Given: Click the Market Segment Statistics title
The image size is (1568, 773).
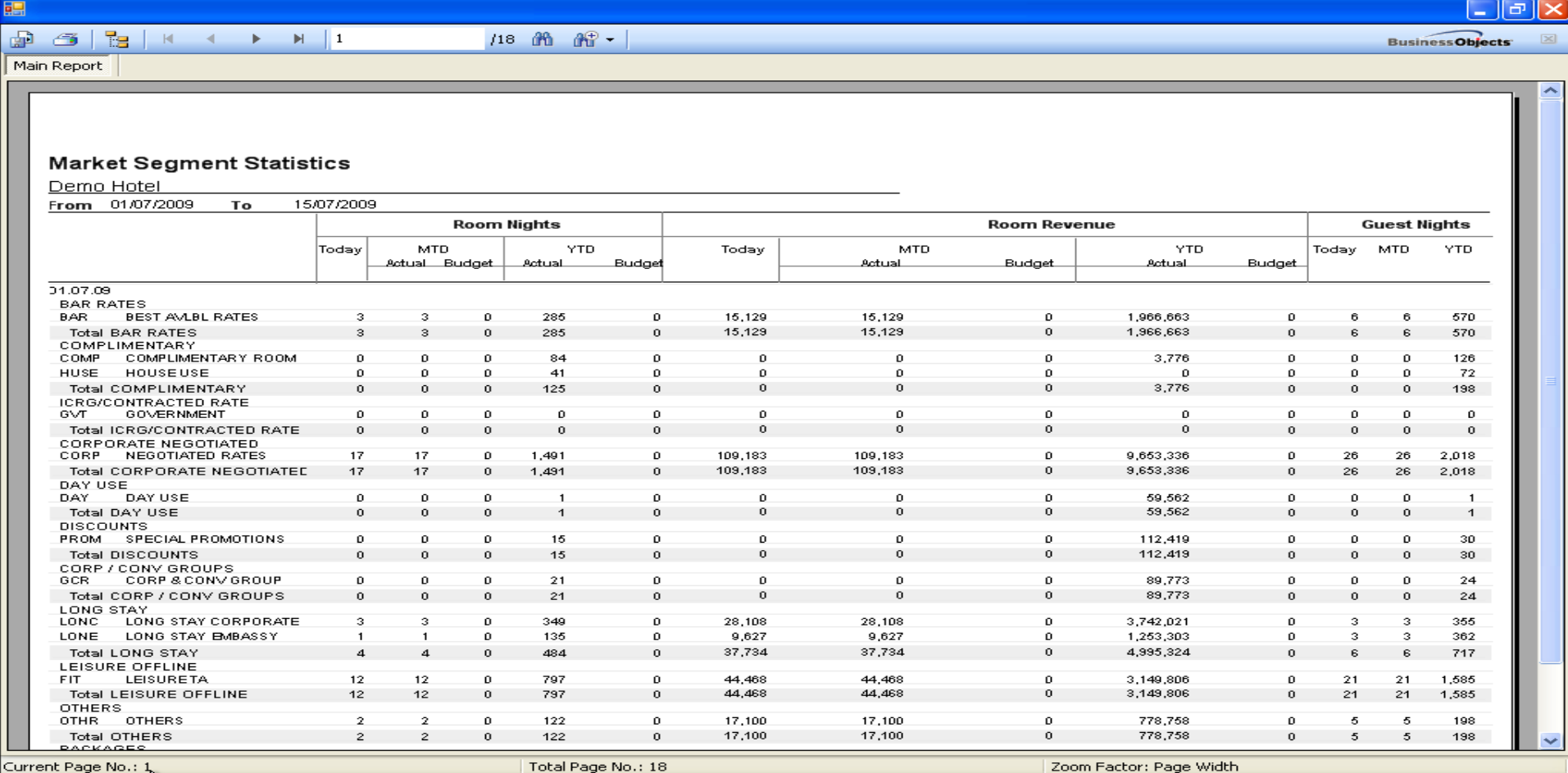Looking at the screenshot, I should [199, 163].
